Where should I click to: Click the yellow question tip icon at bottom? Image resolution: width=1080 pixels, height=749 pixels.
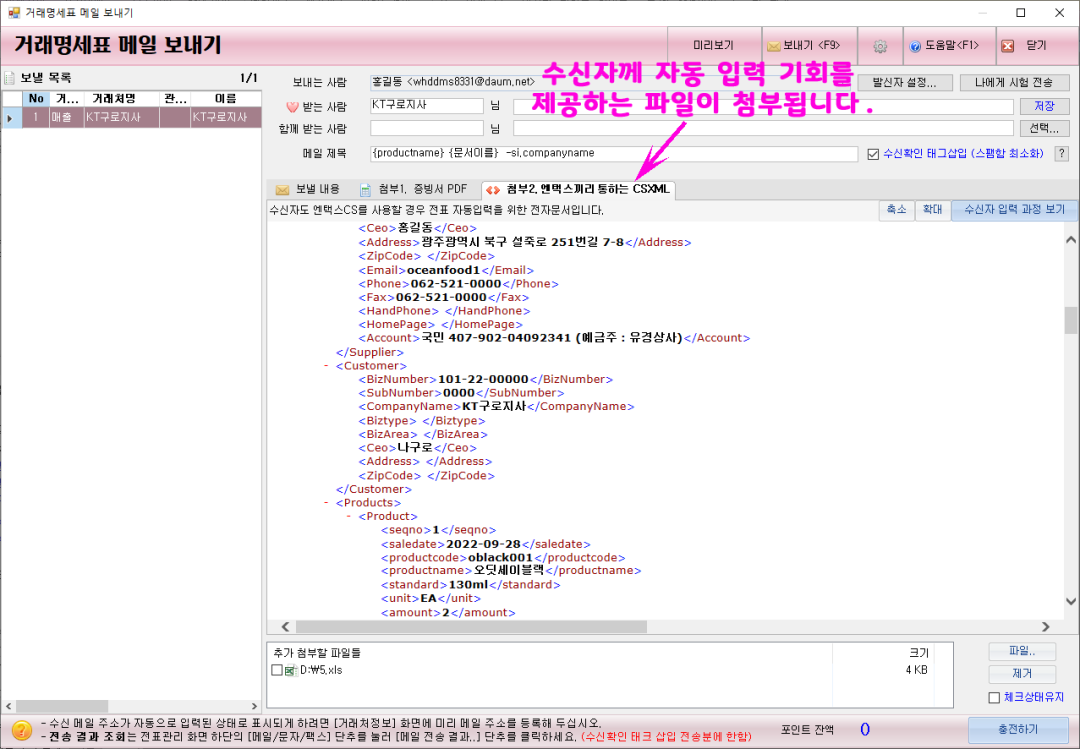[x=21, y=730]
